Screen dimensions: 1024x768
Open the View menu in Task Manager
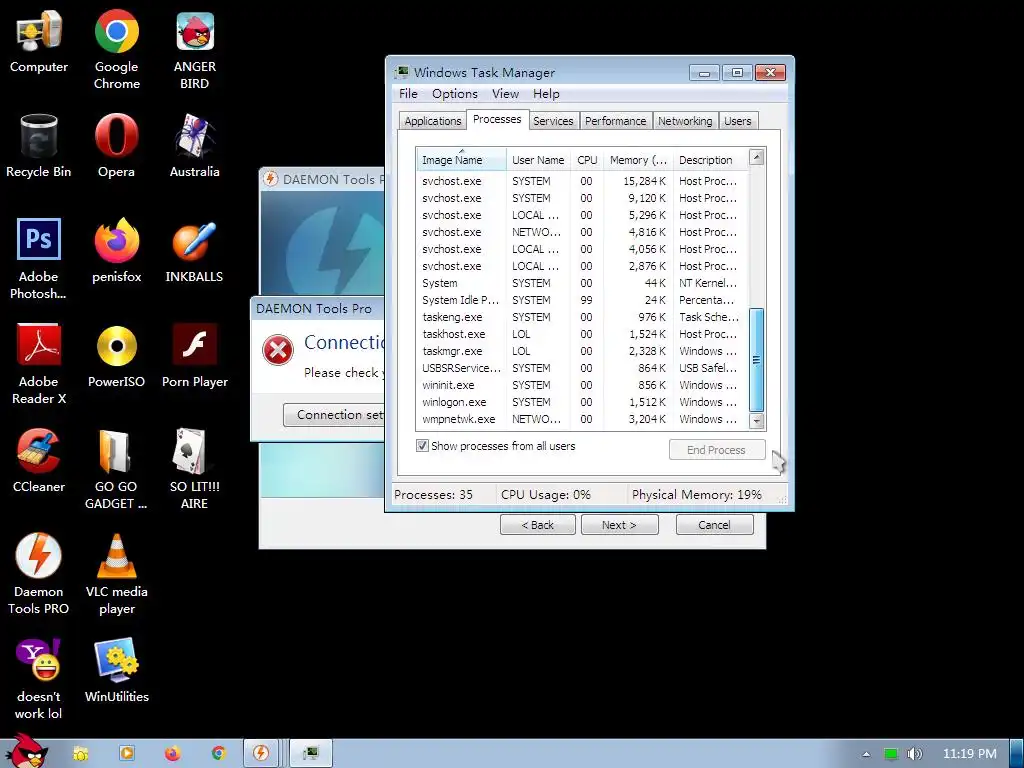[505, 93]
